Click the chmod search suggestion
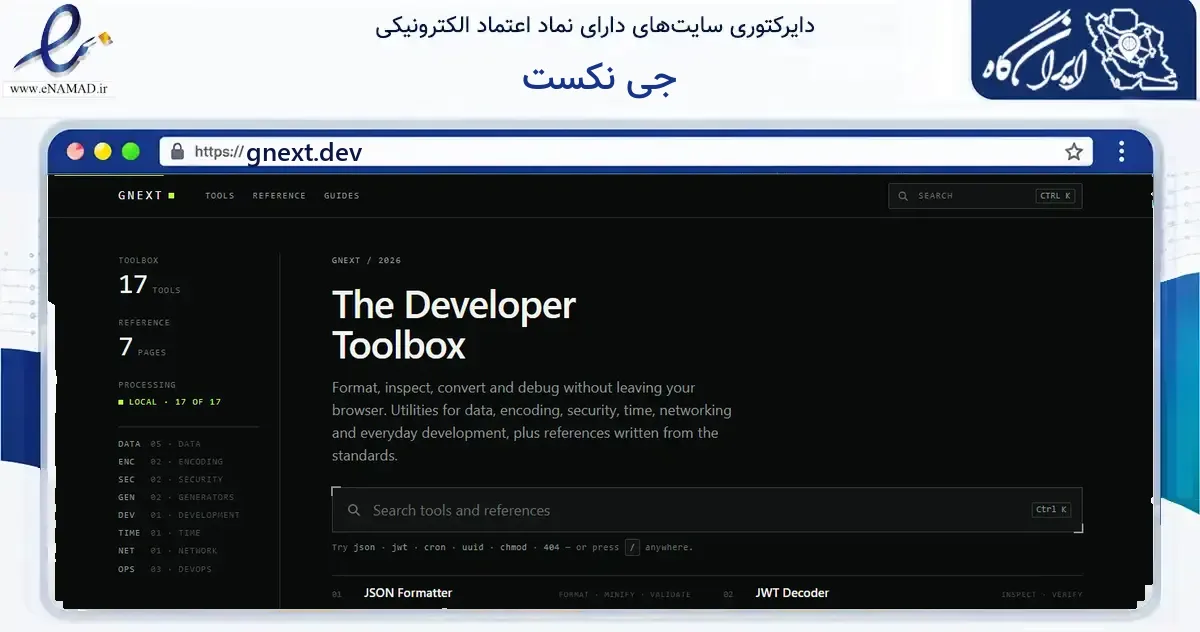The height and width of the screenshot is (632, 1200). tap(515, 548)
